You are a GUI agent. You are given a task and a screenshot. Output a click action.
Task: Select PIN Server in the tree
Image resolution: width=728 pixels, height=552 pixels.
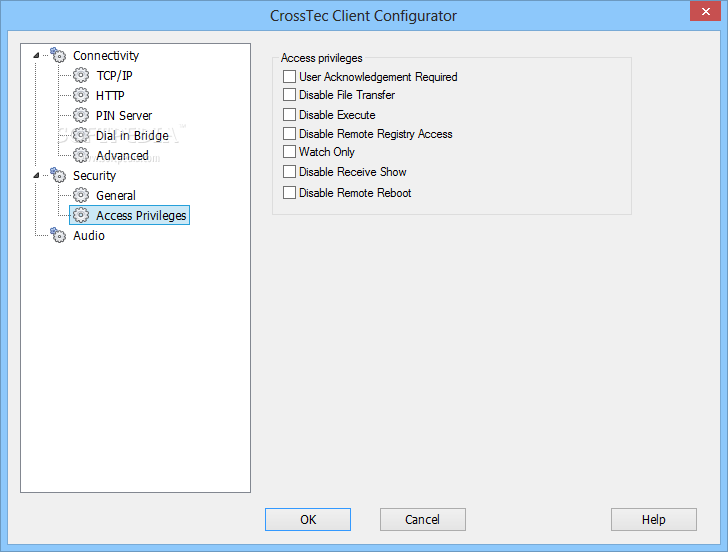click(124, 115)
